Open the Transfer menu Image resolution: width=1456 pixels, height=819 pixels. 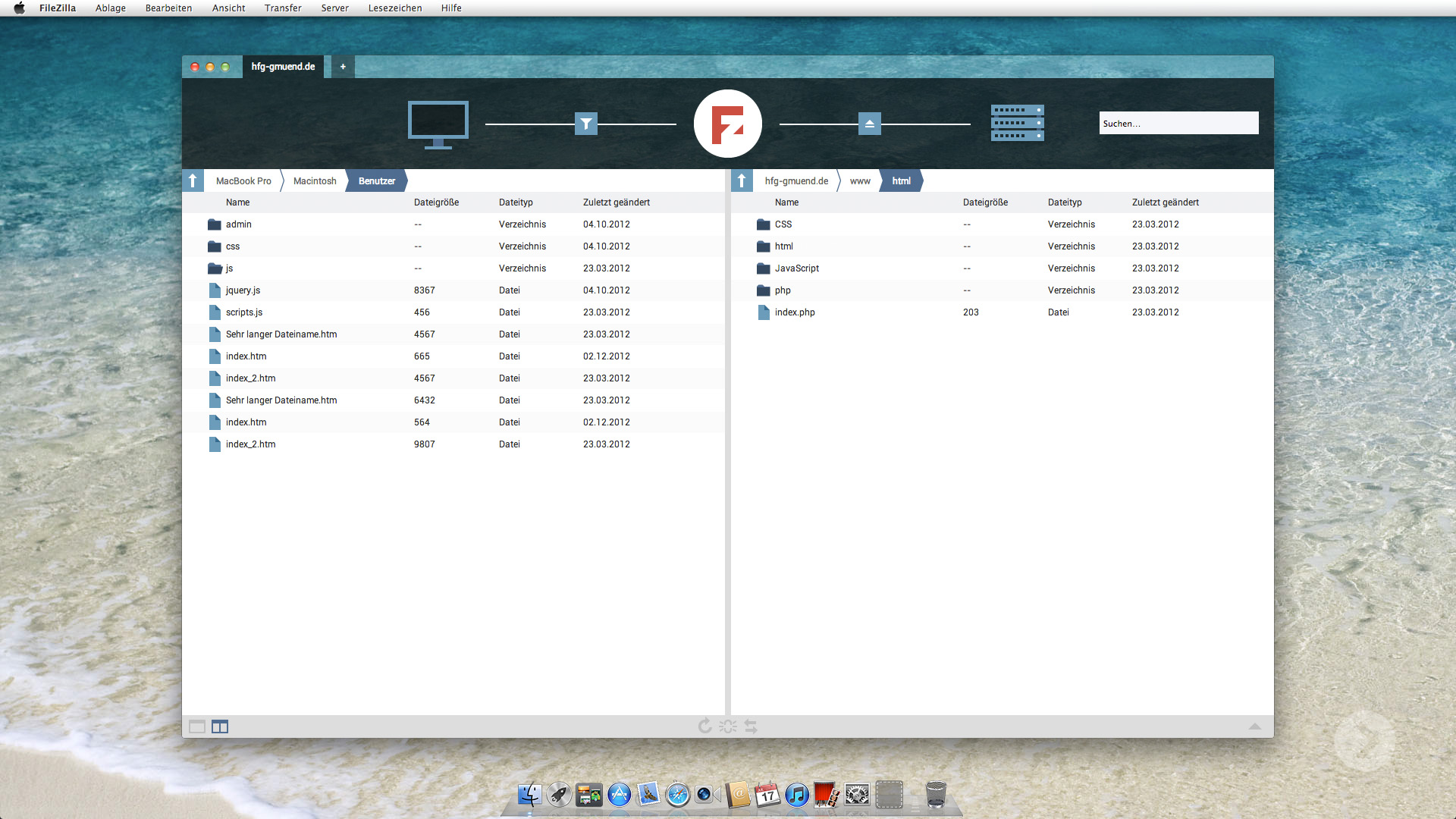click(x=283, y=8)
